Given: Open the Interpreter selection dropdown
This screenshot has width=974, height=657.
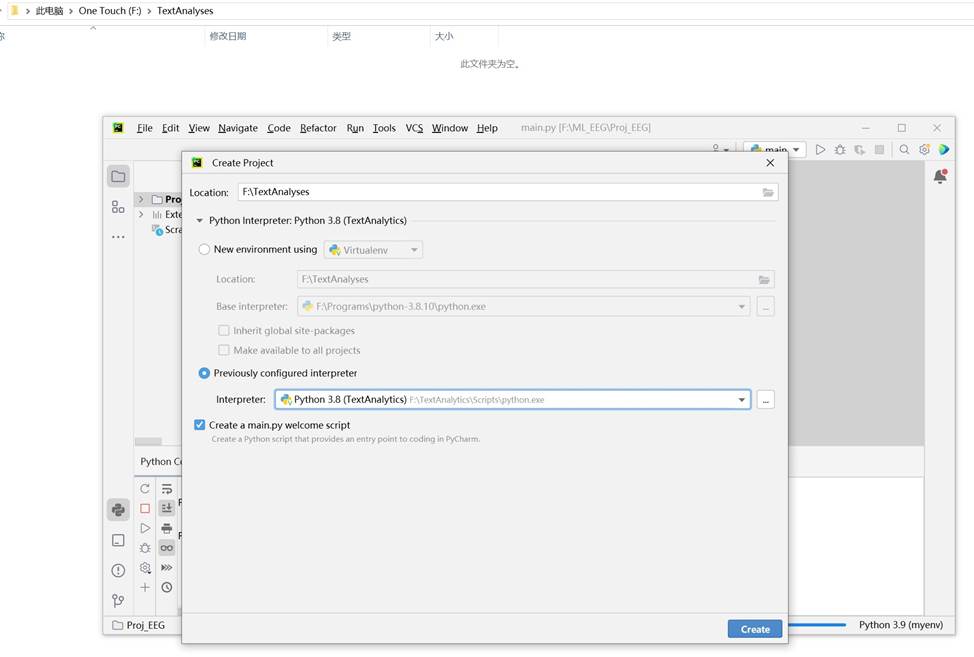Looking at the screenshot, I should click(743, 398).
